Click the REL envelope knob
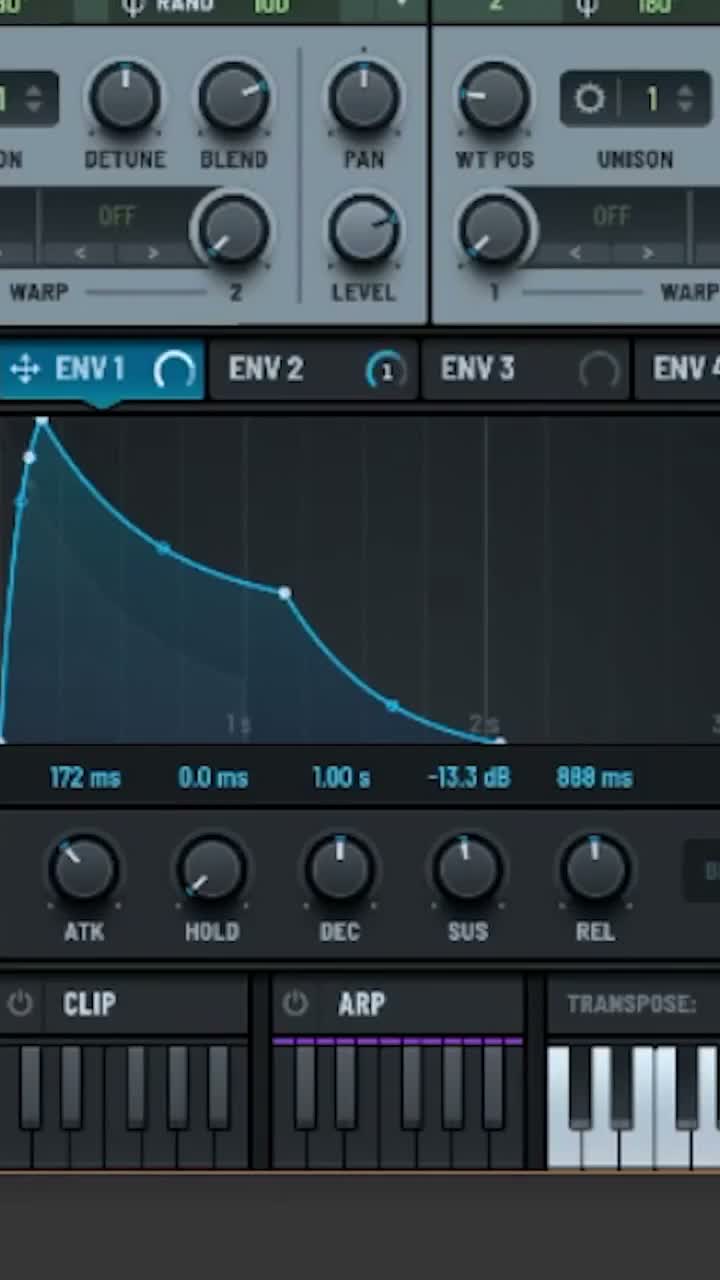720x1280 pixels. point(595,869)
